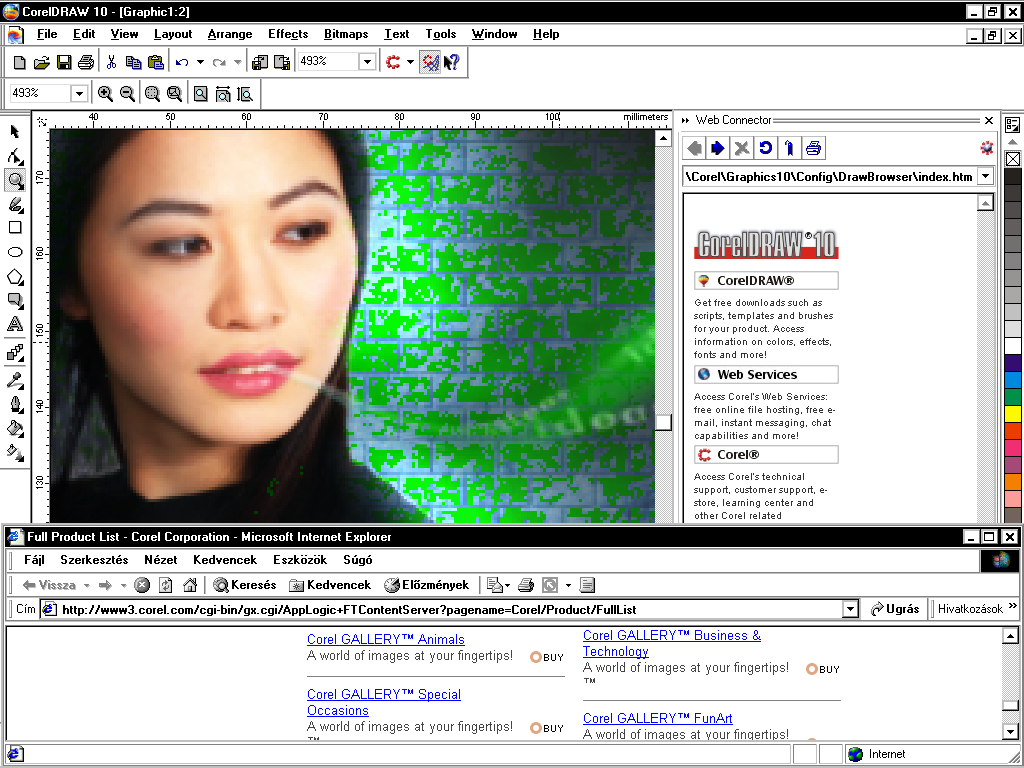Viewport: 1024px width, 768px height.
Task: Open the Web Connector address dropdown
Action: click(985, 176)
